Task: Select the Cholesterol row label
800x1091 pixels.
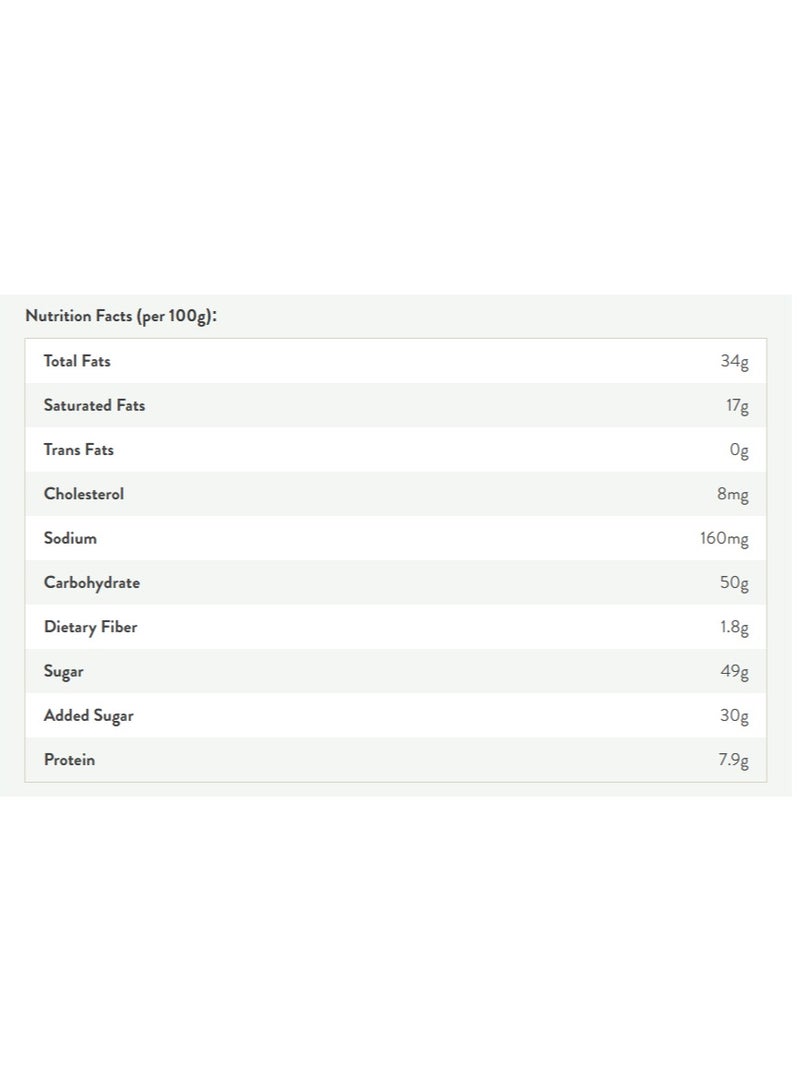Action: [84, 493]
